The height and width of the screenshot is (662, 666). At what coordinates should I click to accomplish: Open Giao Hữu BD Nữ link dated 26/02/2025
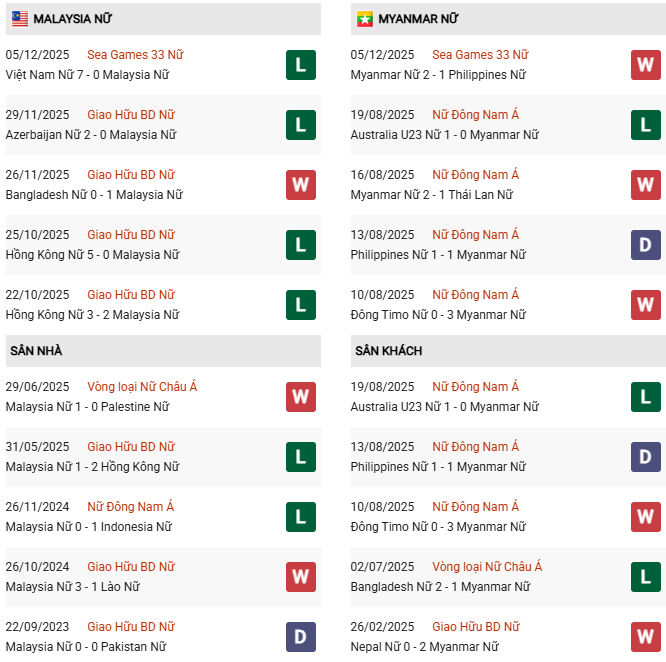click(476, 627)
